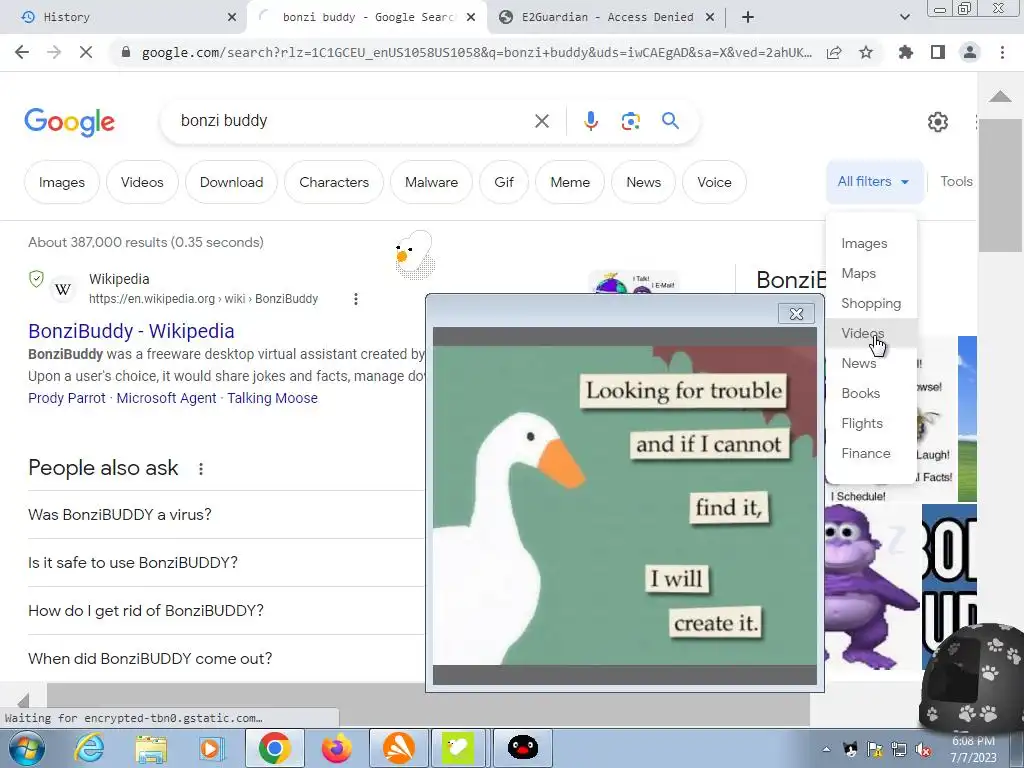This screenshot has width=1024, height=768.
Task: Open the Chrome profile avatar
Action: click(x=970, y=52)
